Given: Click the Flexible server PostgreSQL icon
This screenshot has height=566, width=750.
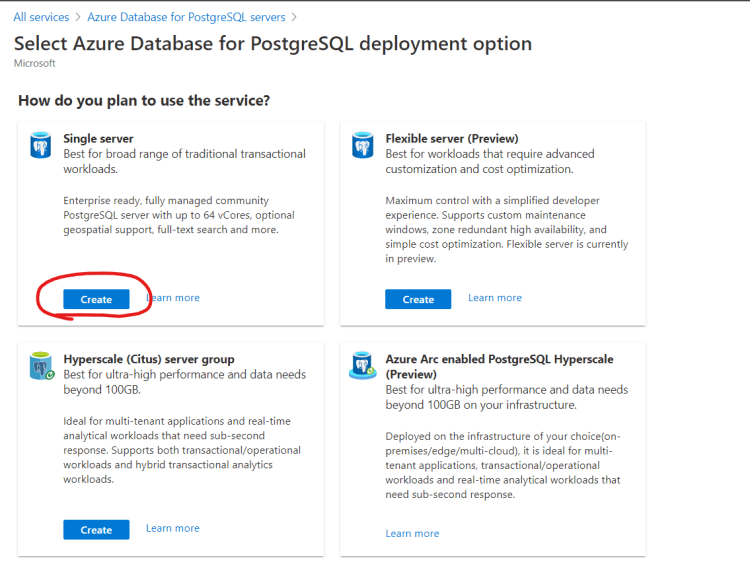Looking at the screenshot, I should click(x=363, y=145).
